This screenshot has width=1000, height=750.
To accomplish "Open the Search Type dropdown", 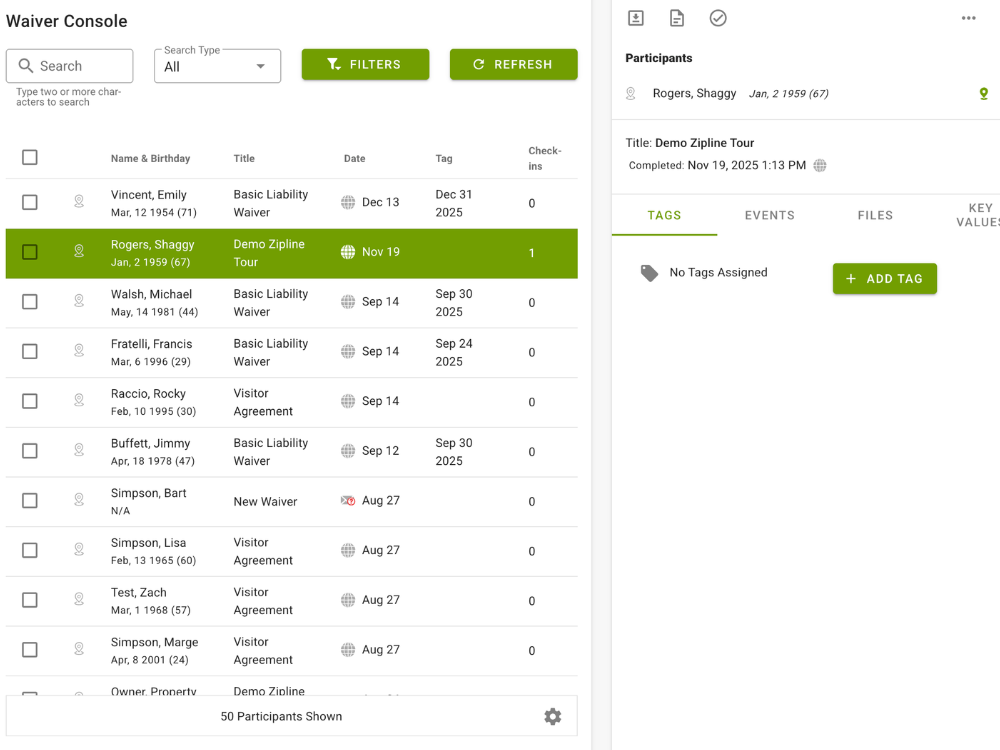I will tap(217, 66).
